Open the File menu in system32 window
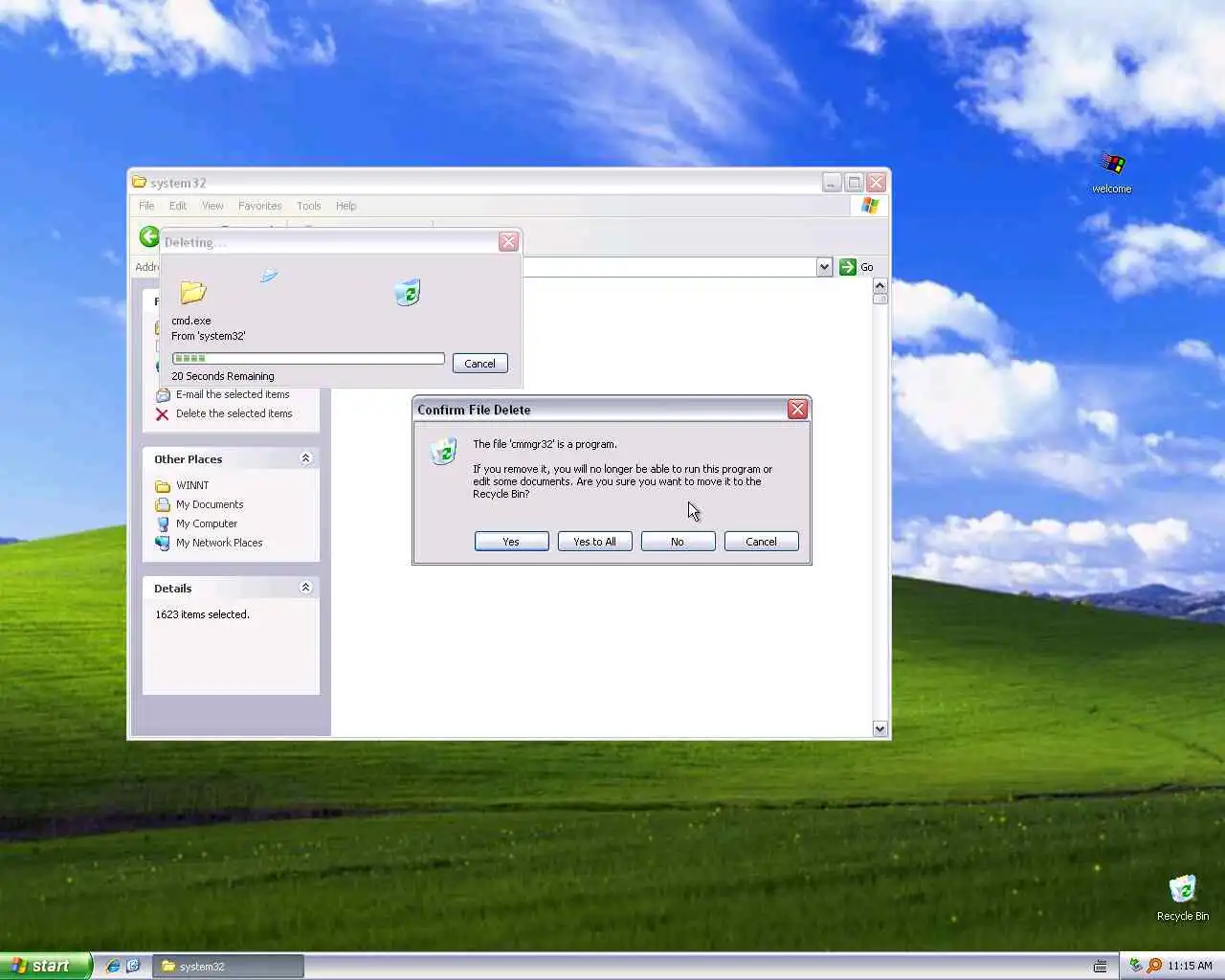1225x980 pixels. pyautogui.click(x=146, y=206)
